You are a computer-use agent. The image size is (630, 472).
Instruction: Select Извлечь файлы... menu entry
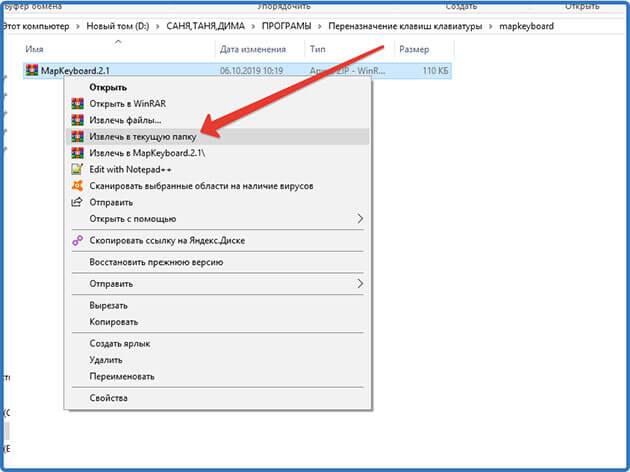click(217, 120)
